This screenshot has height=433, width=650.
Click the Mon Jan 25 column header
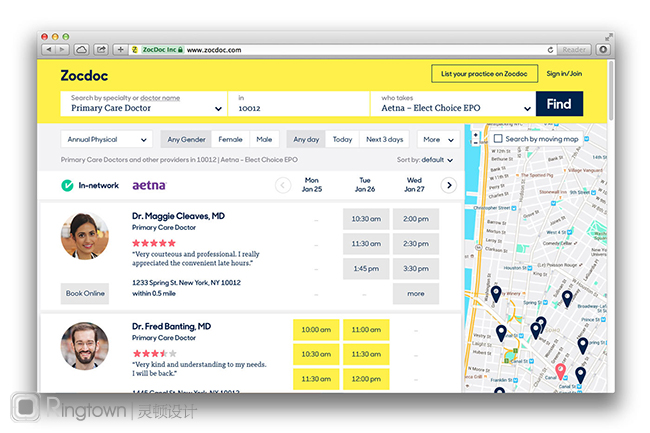coord(312,185)
